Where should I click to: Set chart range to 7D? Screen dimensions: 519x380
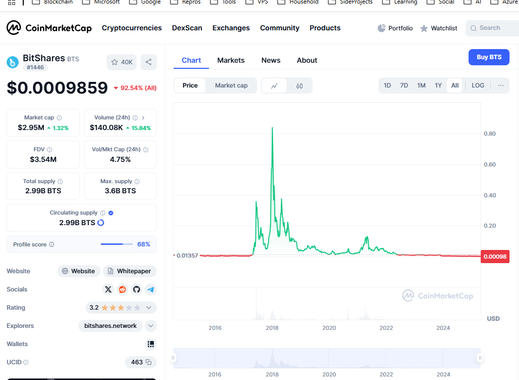[404, 86]
